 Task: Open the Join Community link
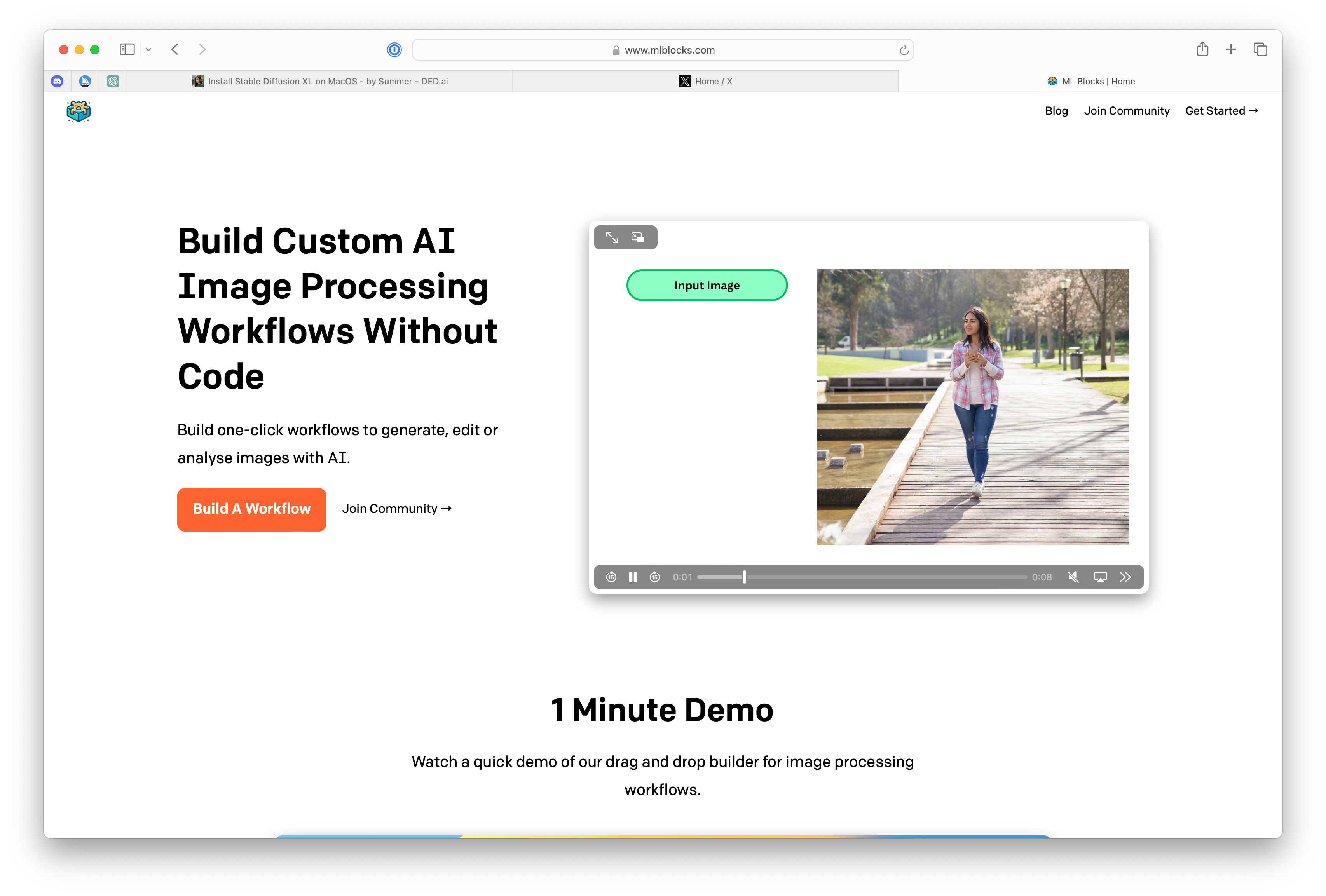[1126, 111]
